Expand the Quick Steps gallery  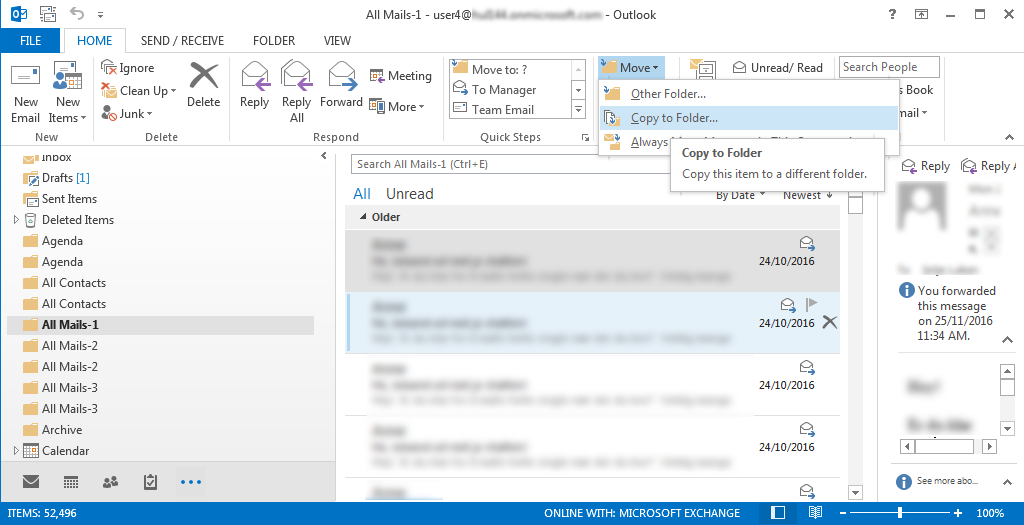[578, 110]
